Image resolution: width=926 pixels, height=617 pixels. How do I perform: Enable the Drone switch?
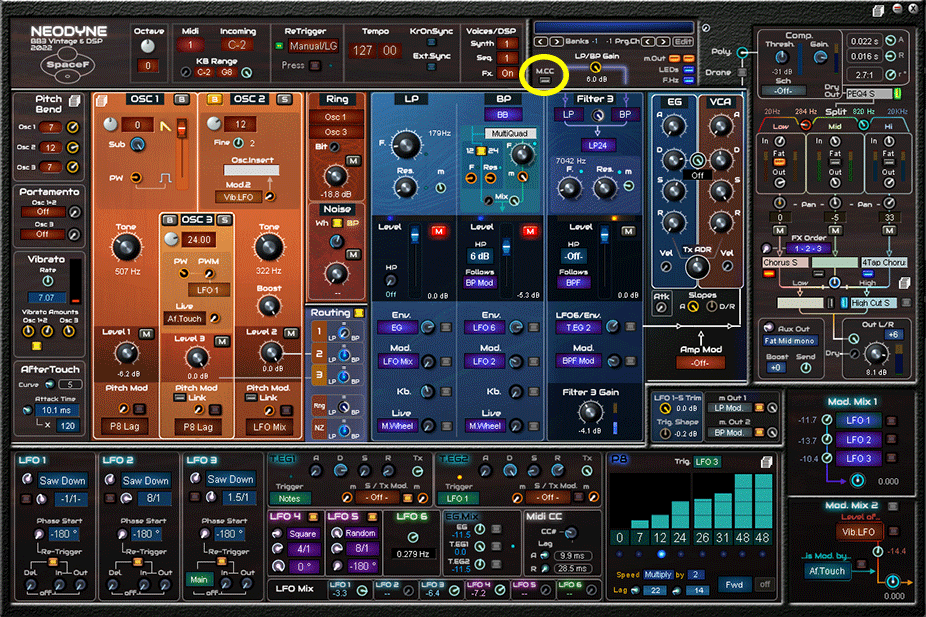pyautogui.click(x=742, y=73)
